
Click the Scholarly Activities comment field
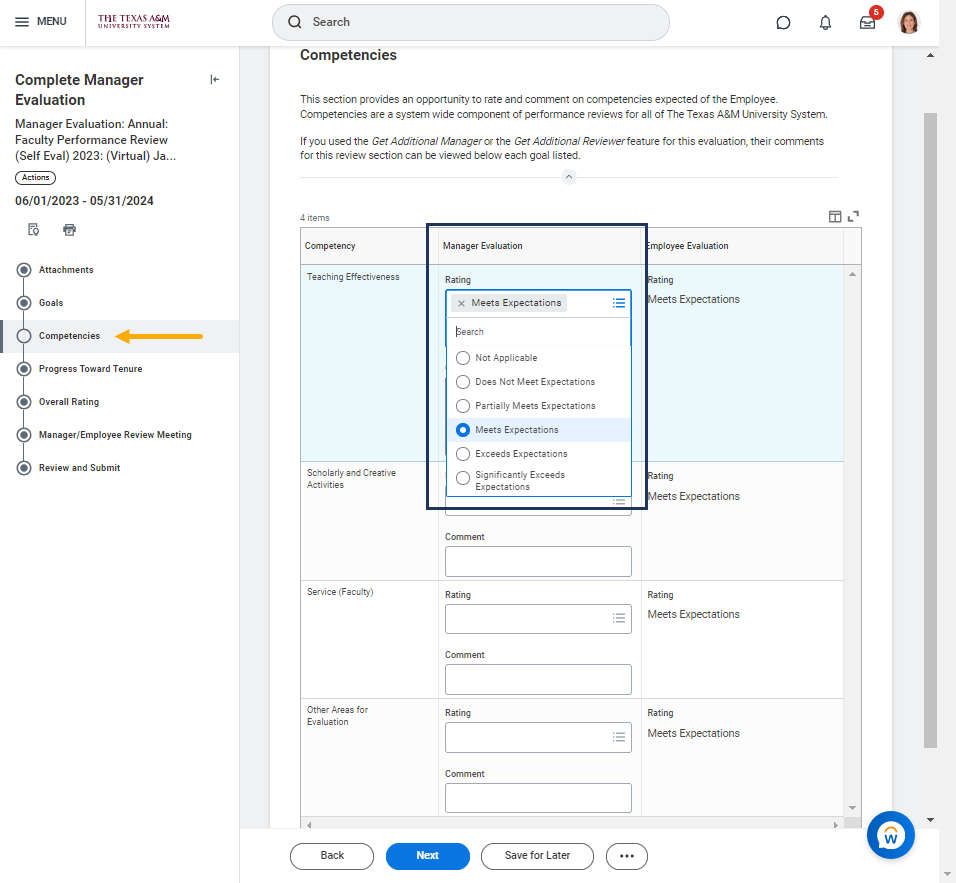click(x=538, y=561)
